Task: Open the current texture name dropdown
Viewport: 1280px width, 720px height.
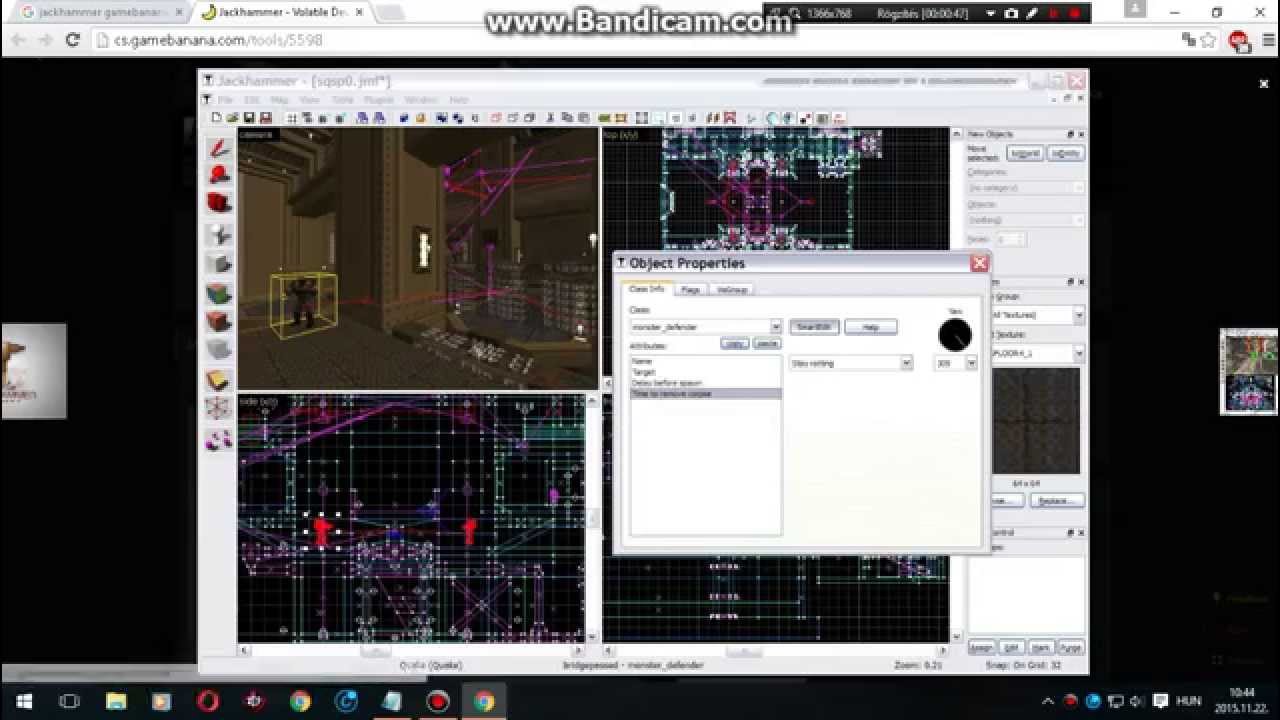Action: pos(1078,353)
